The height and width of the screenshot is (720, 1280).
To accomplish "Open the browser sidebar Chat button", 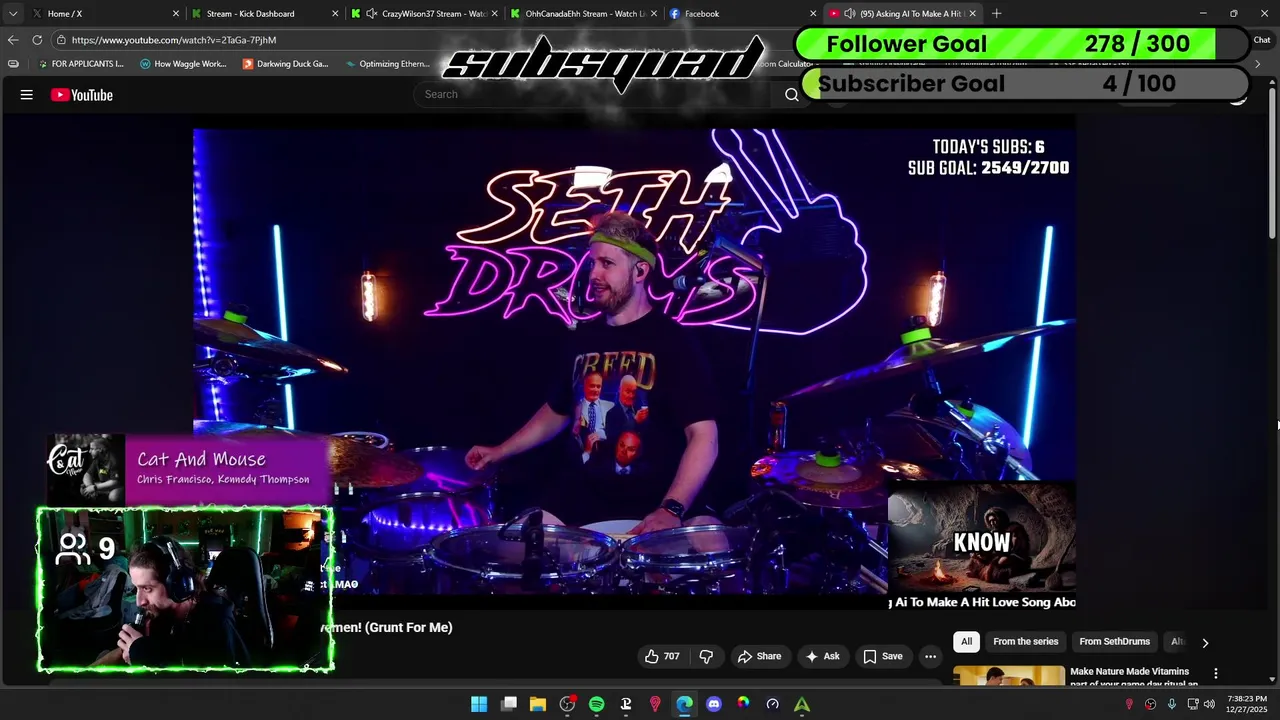I will [x=1262, y=40].
